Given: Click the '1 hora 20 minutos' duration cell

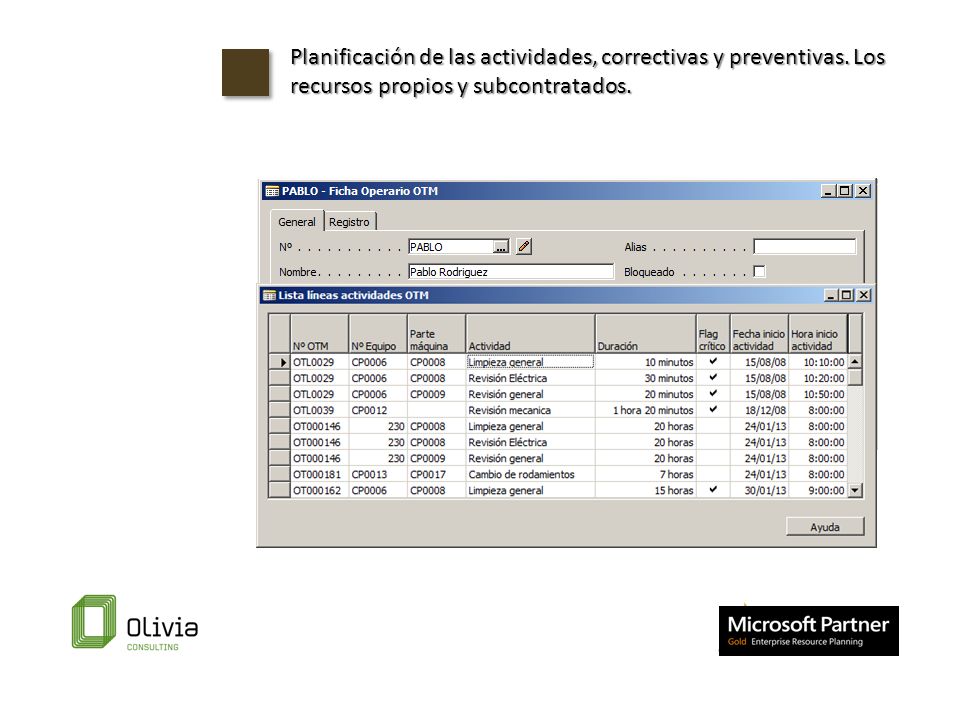Looking at the screenshot, I should click(x=645, y=410).
